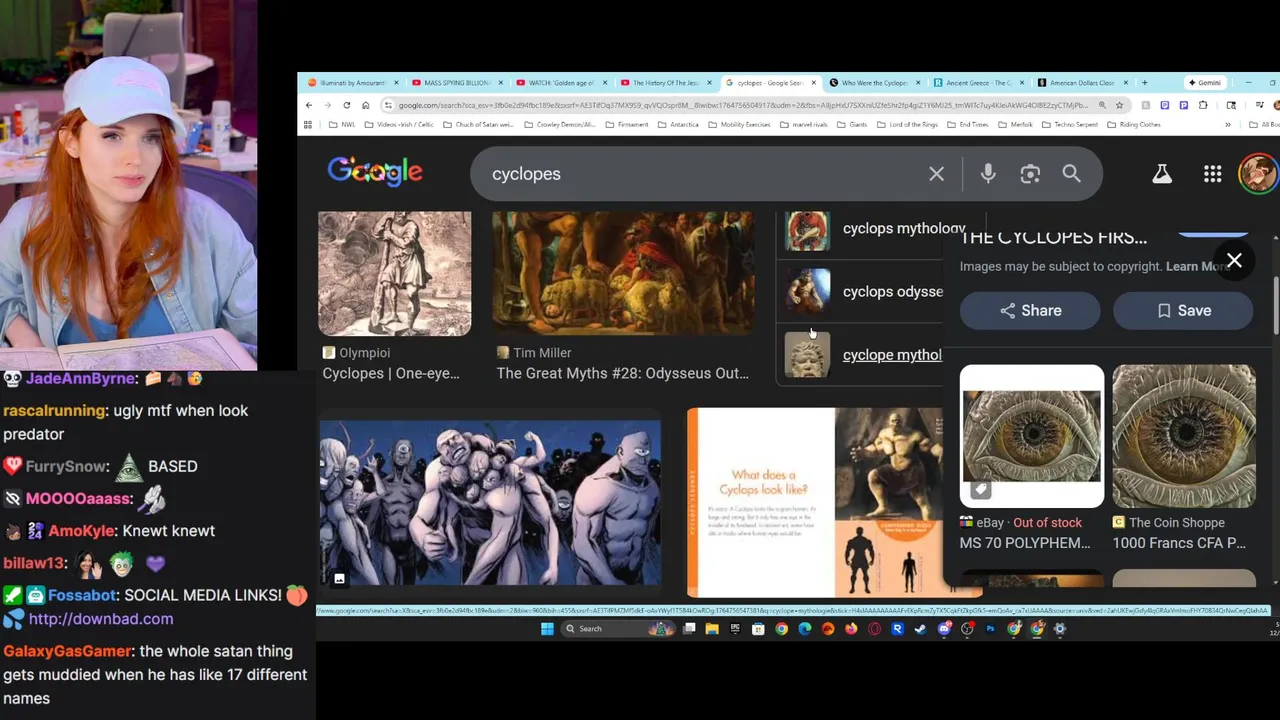Open the Gemini button in Chrome
This screenshot has height=720, width=1280.
pyautogui.click(x=1203, y=83)
